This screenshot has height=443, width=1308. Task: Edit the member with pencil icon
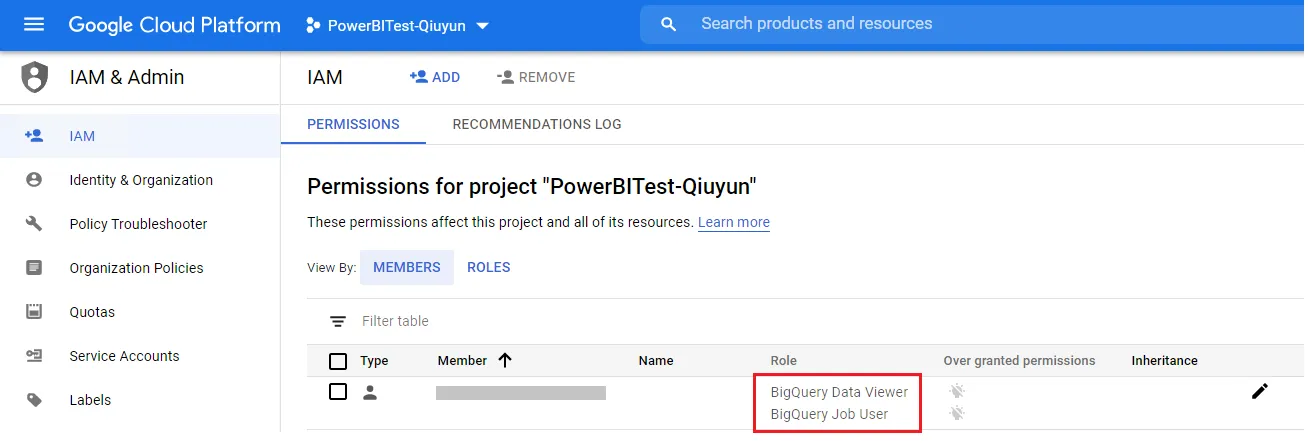pos(1260,391)
